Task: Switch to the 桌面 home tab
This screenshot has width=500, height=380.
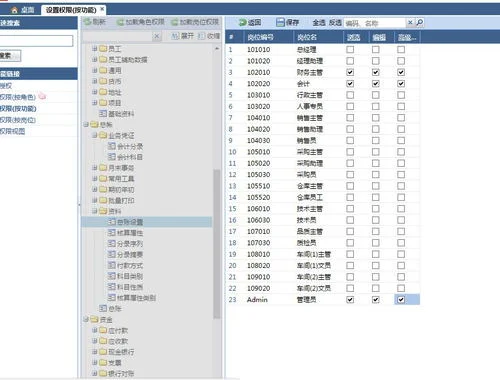Action: pos(22,10)
